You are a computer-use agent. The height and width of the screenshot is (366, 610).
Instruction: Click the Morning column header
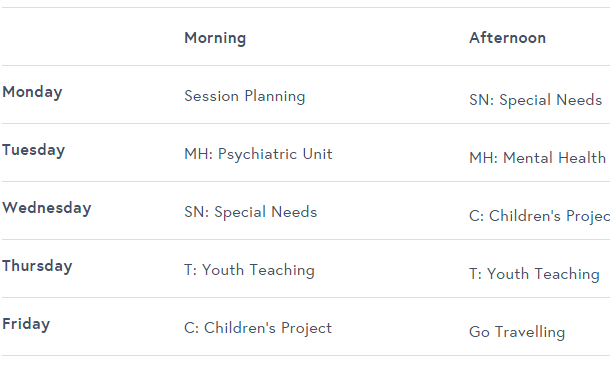tap(215, 38)
